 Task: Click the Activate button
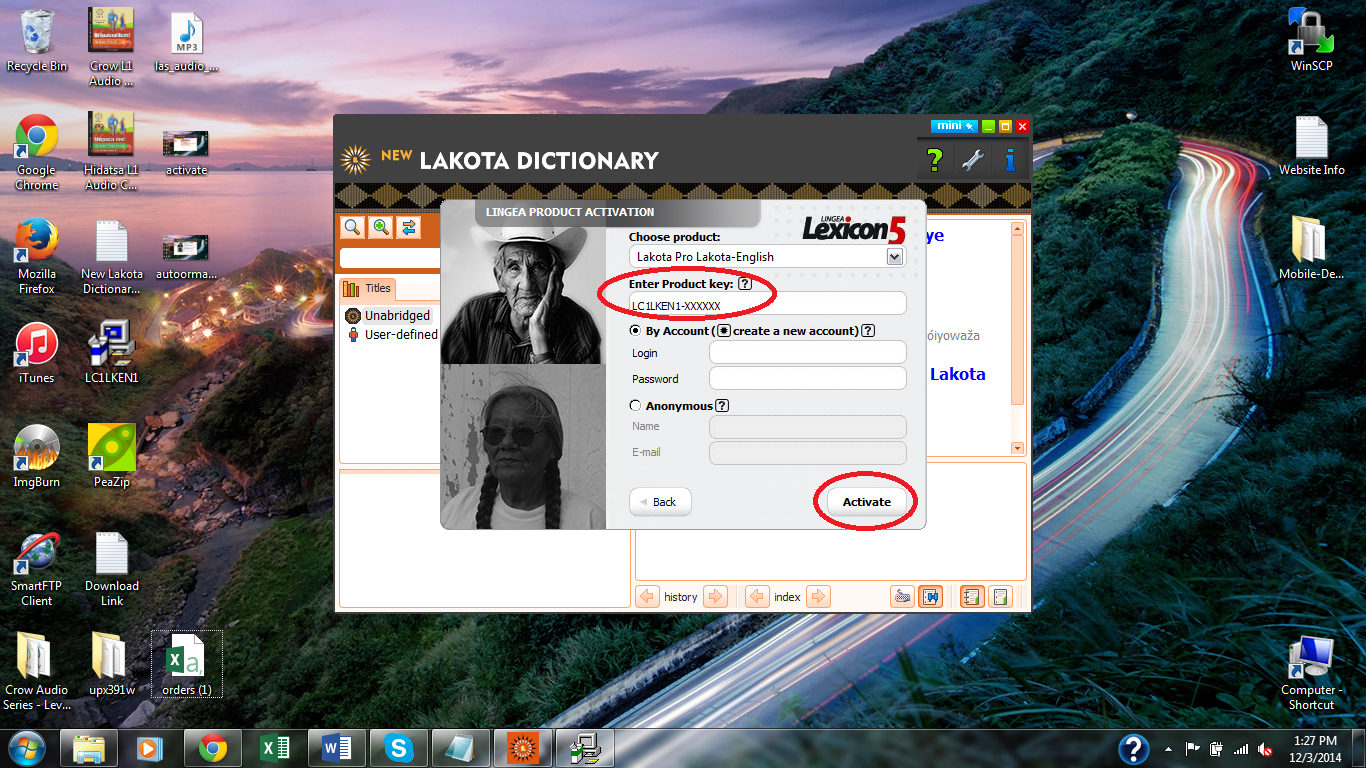click(x=867, y=502)
